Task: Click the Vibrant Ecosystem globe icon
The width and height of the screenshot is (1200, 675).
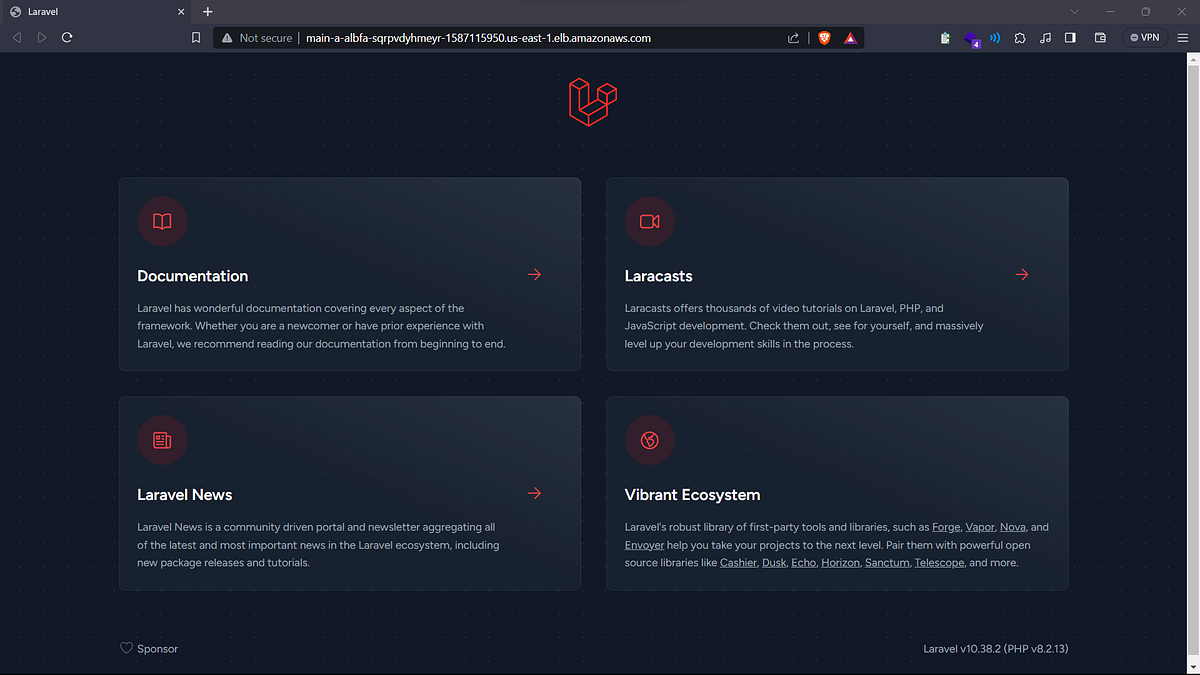Action: [x=649, y=440]
